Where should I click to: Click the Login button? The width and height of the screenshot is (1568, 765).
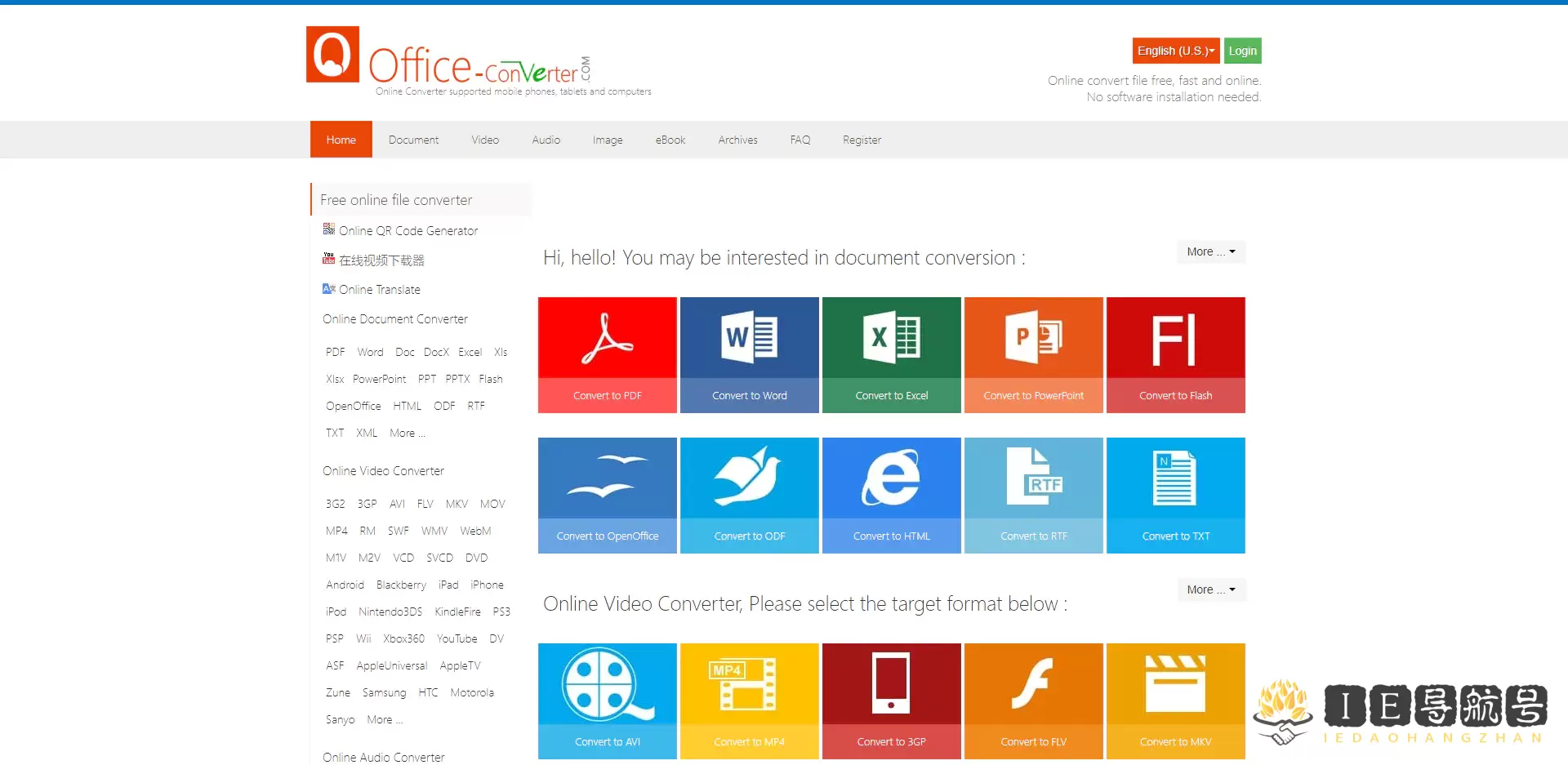pos(1241,50)
